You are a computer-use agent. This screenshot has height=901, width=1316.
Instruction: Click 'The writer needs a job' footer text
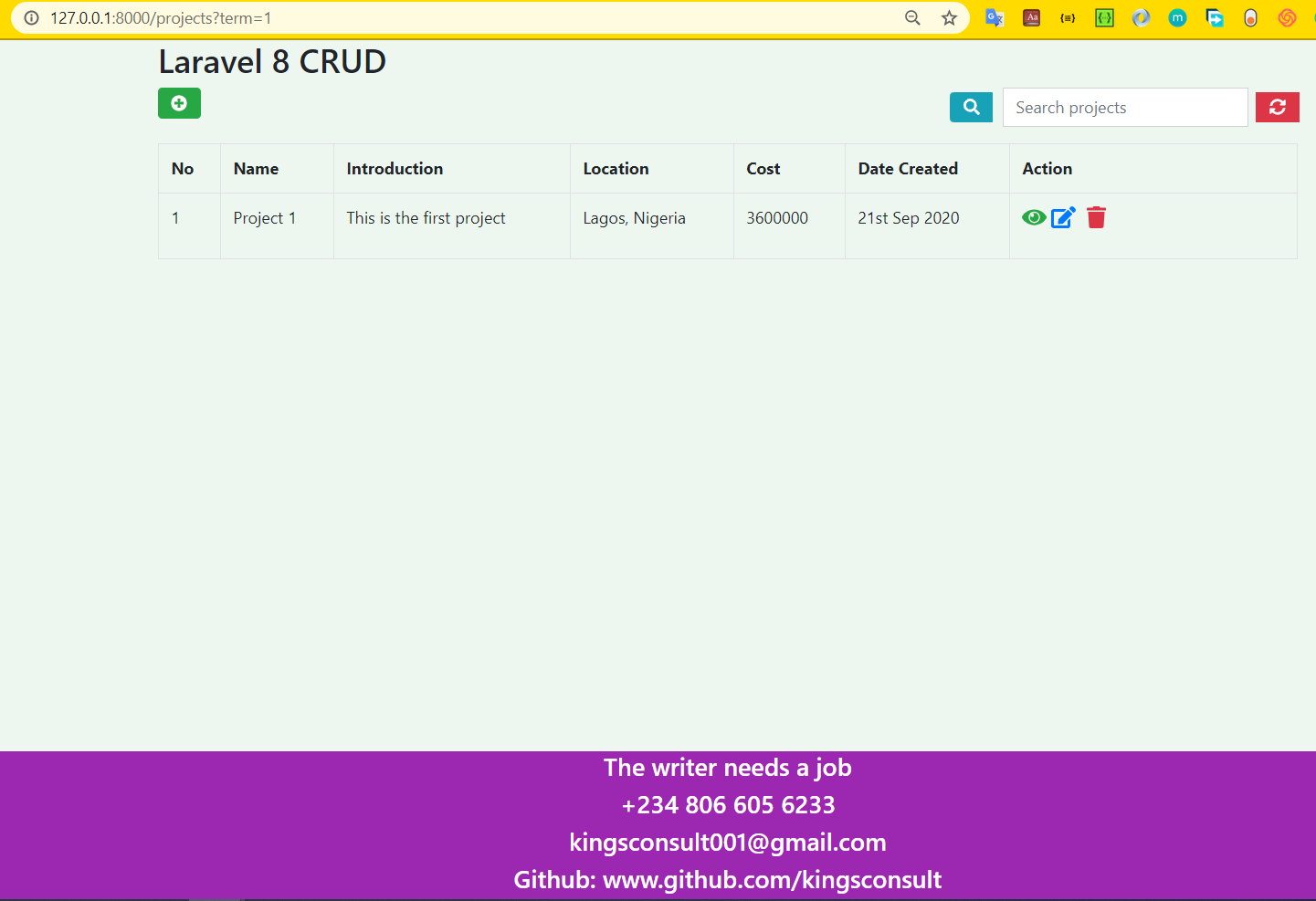click(728, 768)
